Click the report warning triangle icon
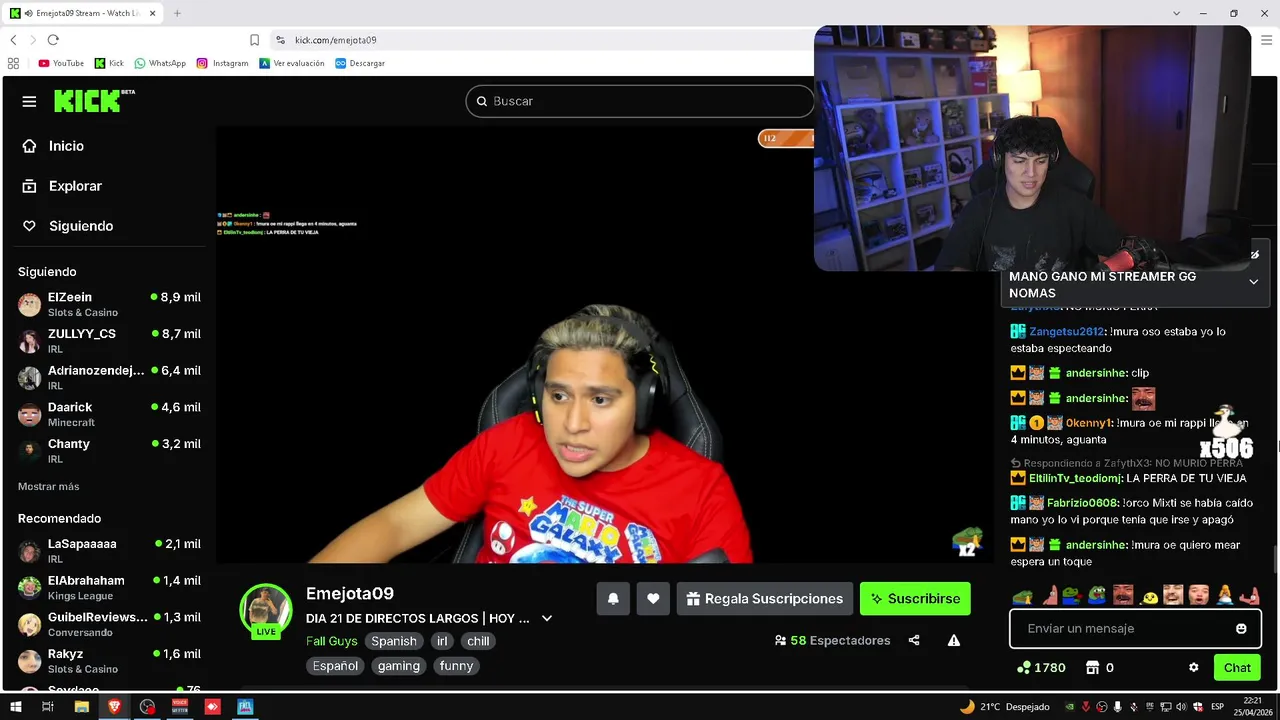 click(954, 640)
